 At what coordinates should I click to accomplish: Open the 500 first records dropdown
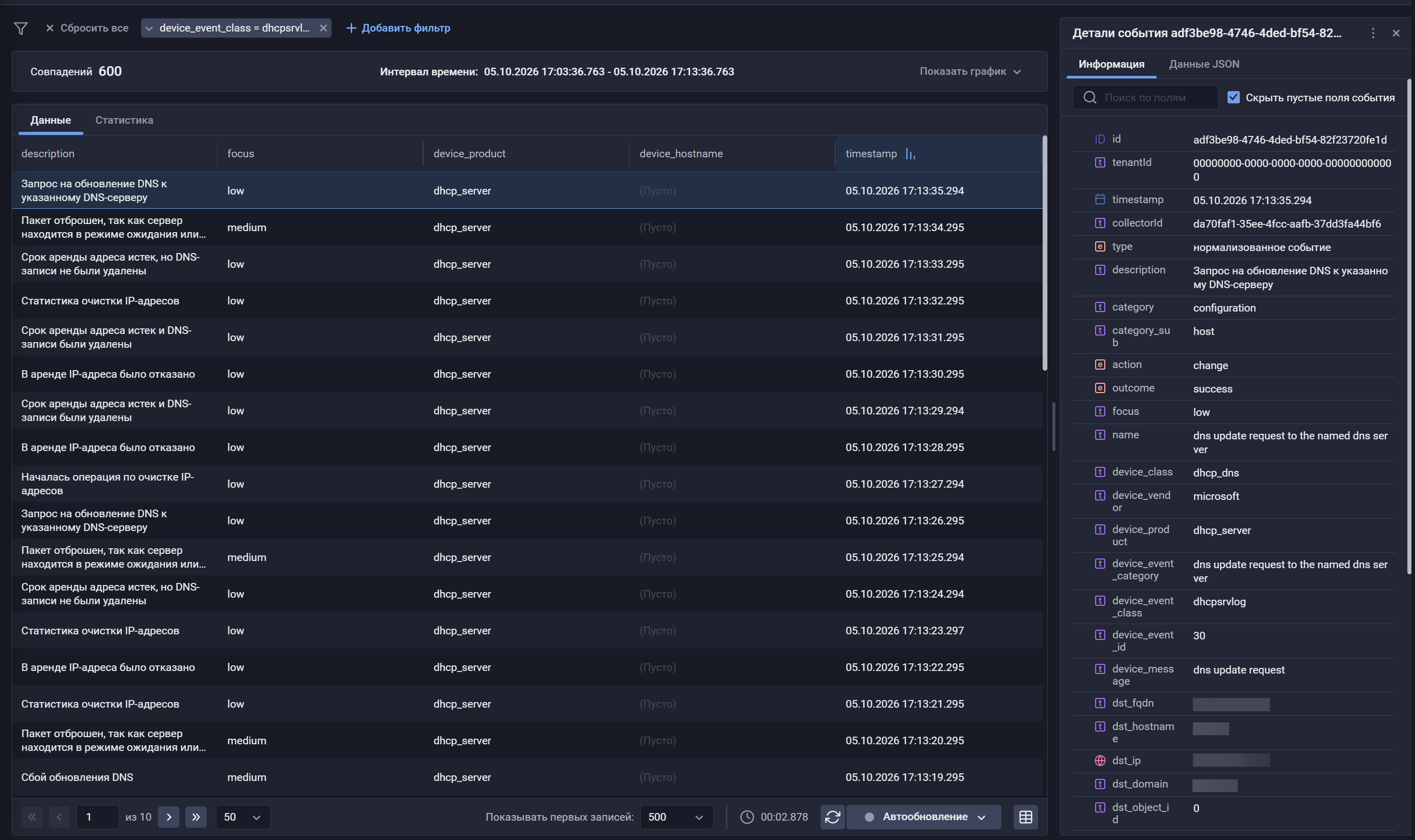676,817
